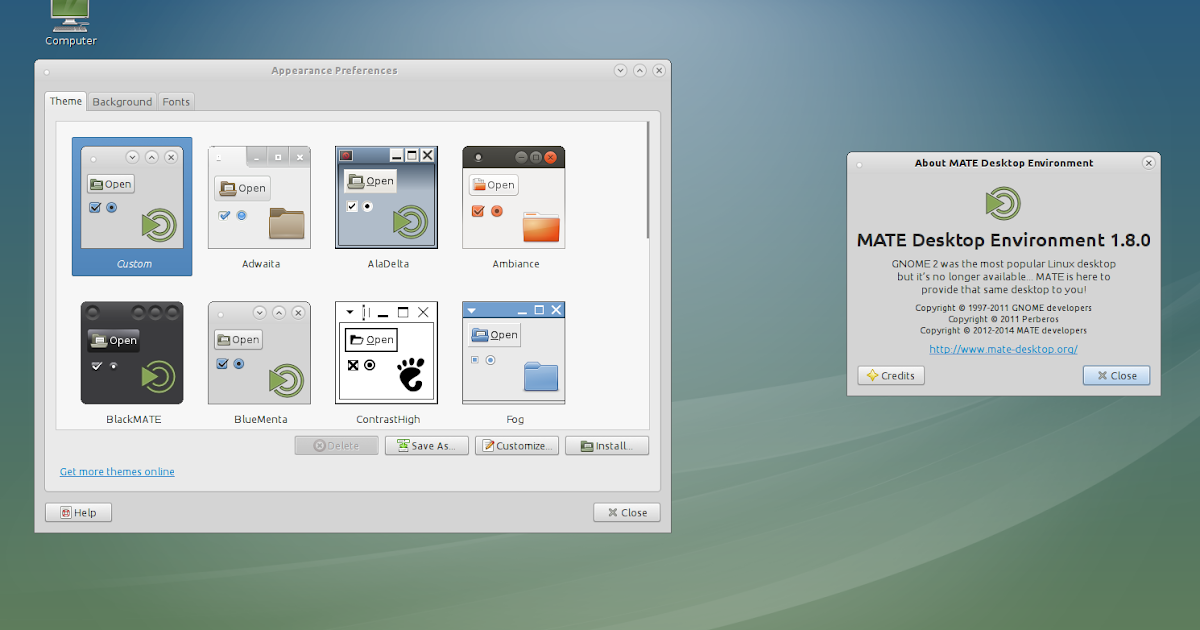
Task: Click the greyed Delete button
Action: [x=337, y=446]
